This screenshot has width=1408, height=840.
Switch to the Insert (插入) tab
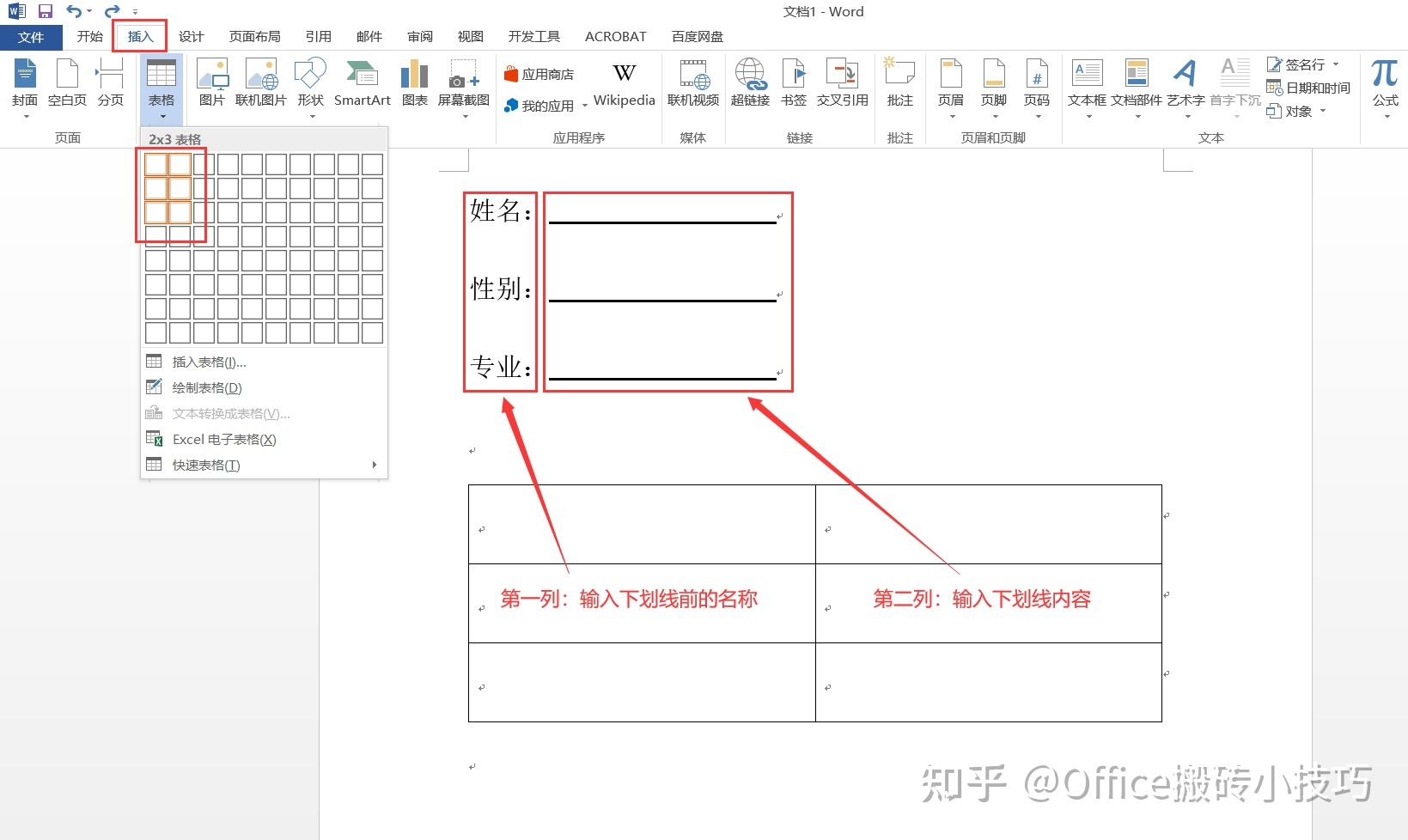tap(140, 37)
